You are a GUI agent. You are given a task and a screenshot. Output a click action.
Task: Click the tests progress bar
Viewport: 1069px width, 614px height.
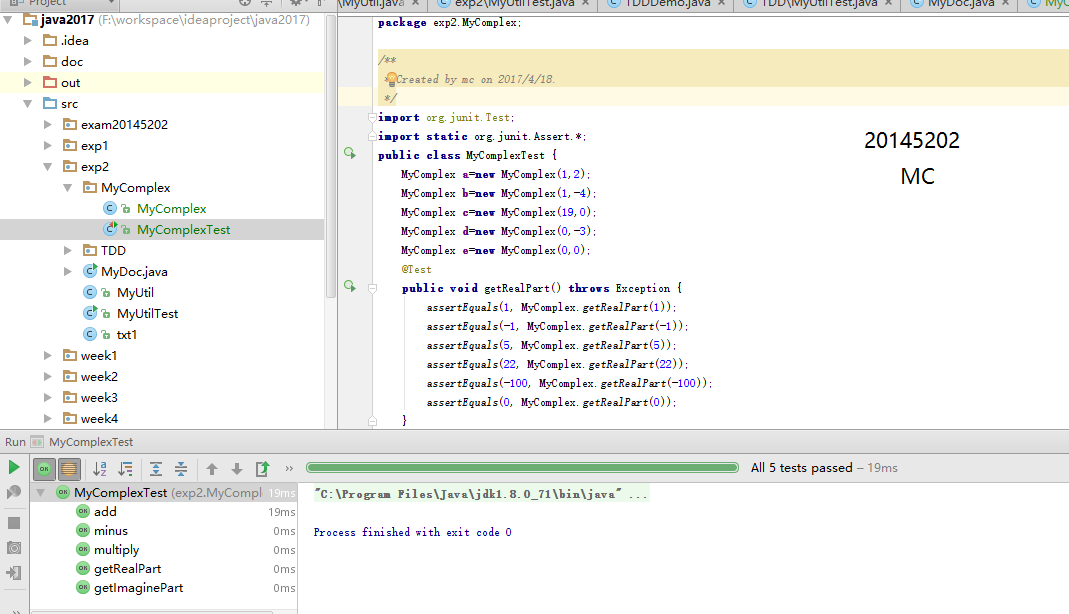point(522,467)
